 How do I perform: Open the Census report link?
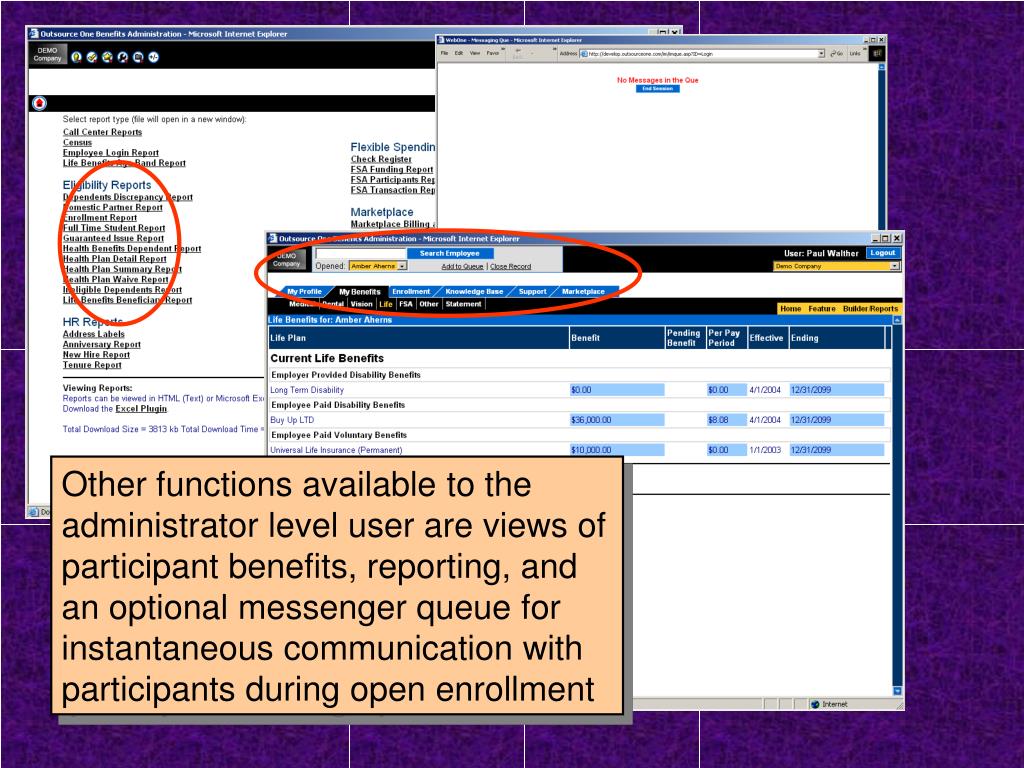pyautogui.click(x=77, y=142)
